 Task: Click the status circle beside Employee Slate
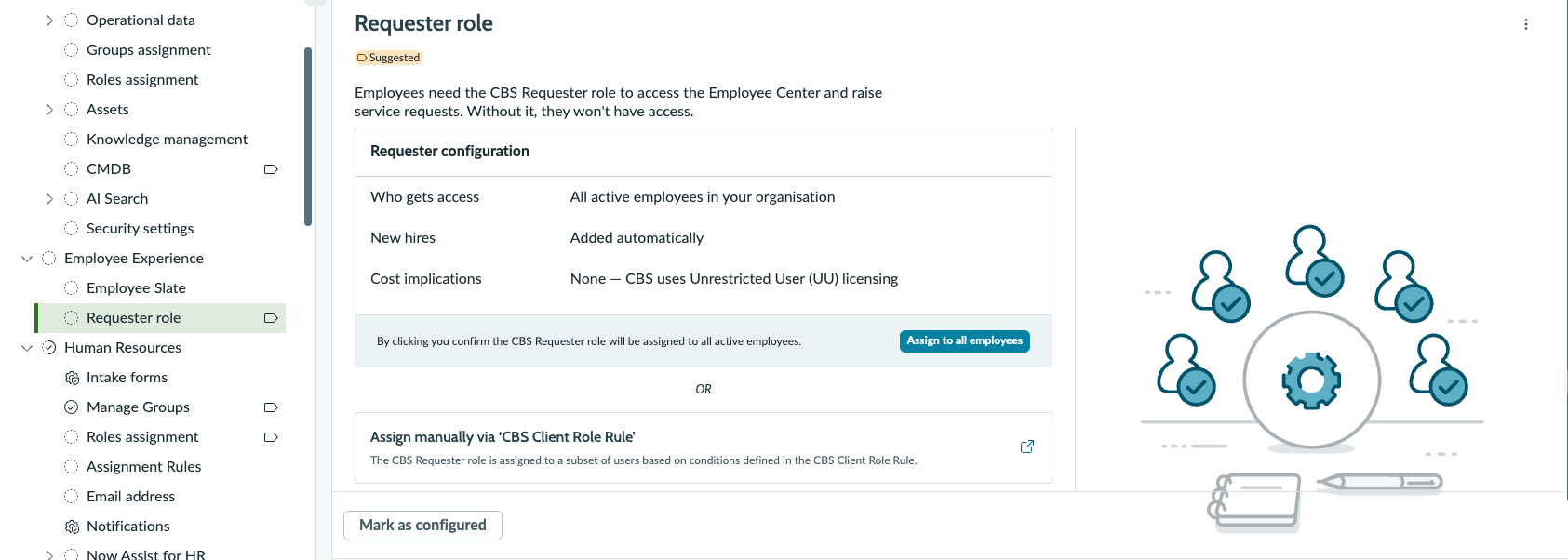pos(71,288)
